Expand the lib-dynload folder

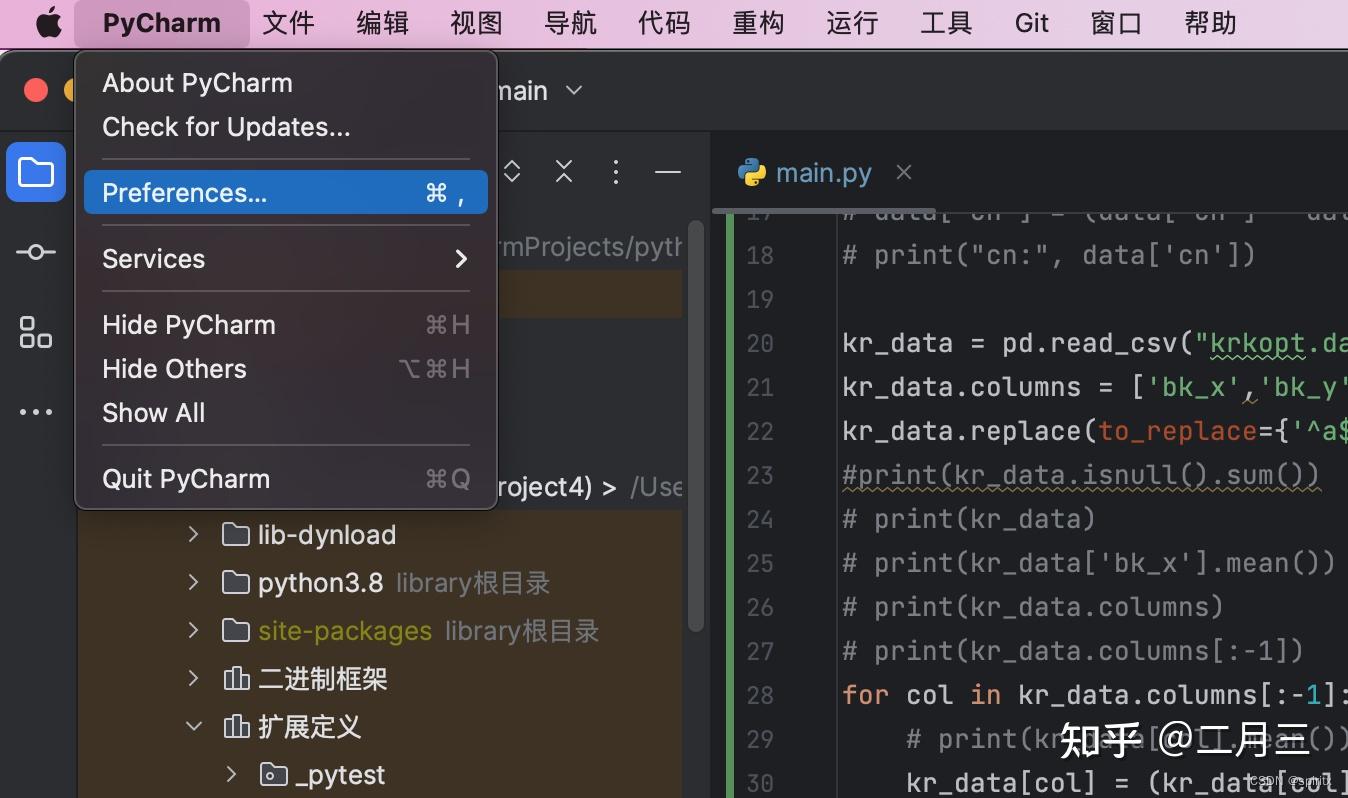[x=194, y=534]
